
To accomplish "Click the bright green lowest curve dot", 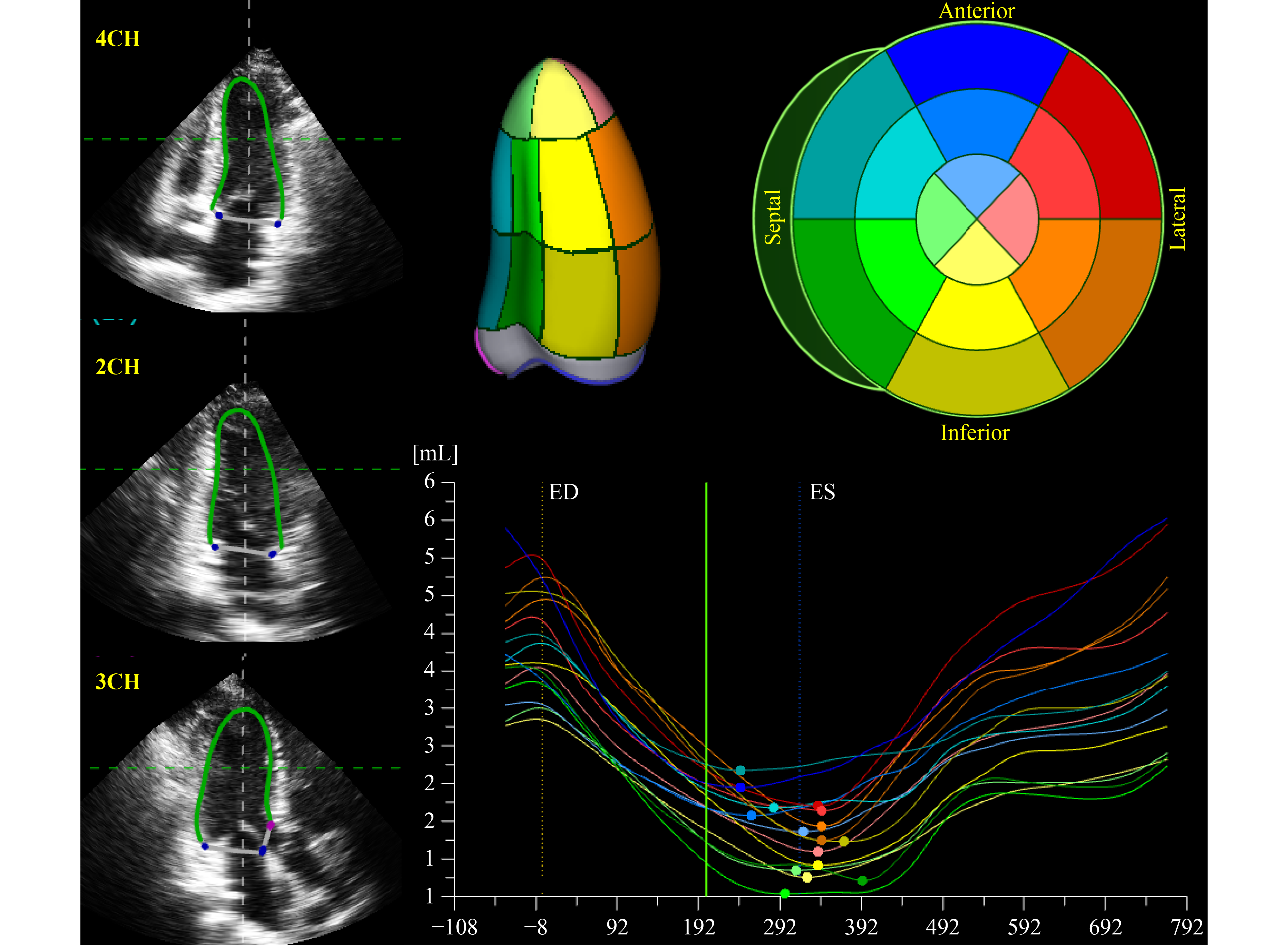I will [x=785, y=894].
